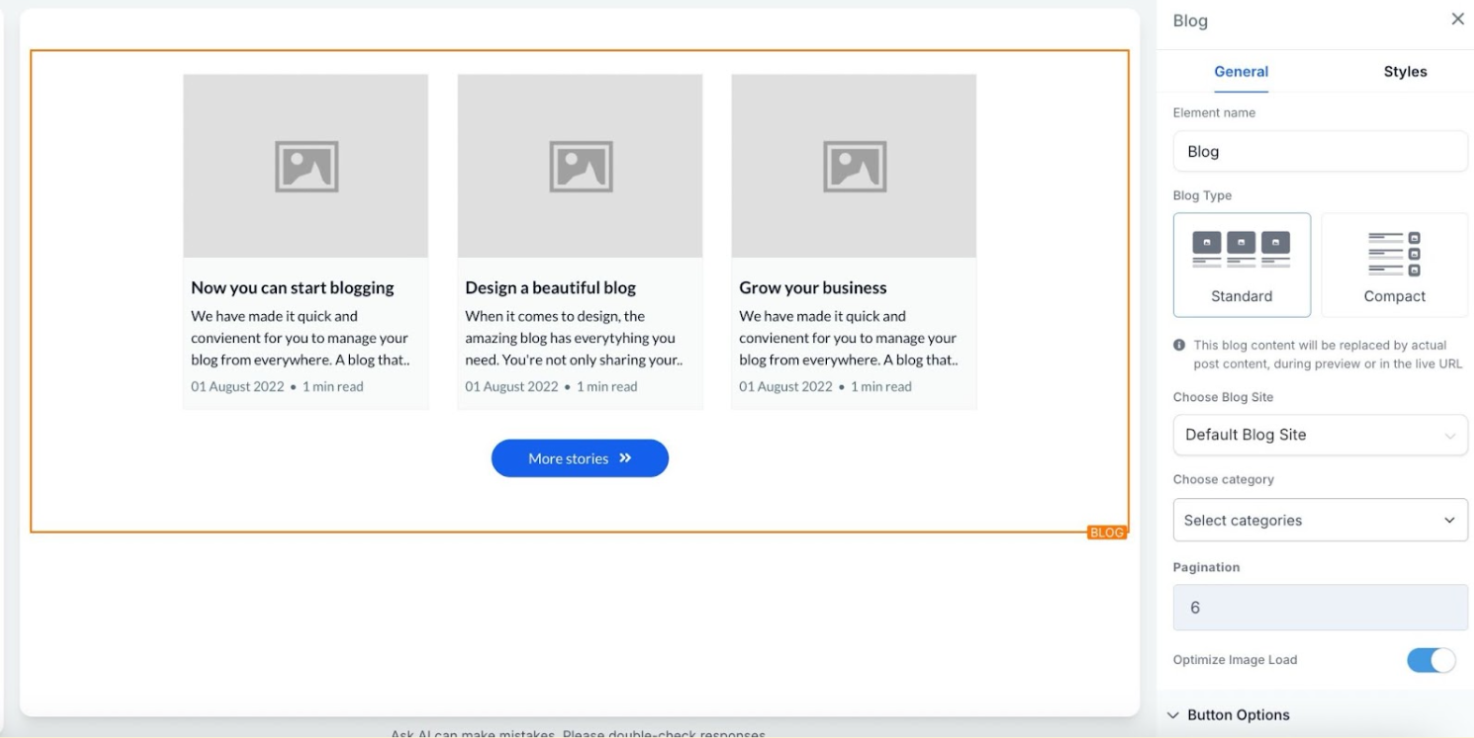Screen dimensions: 1474x738
Task: Click the Standard blog layout icon
Action: click(1241, 250)
